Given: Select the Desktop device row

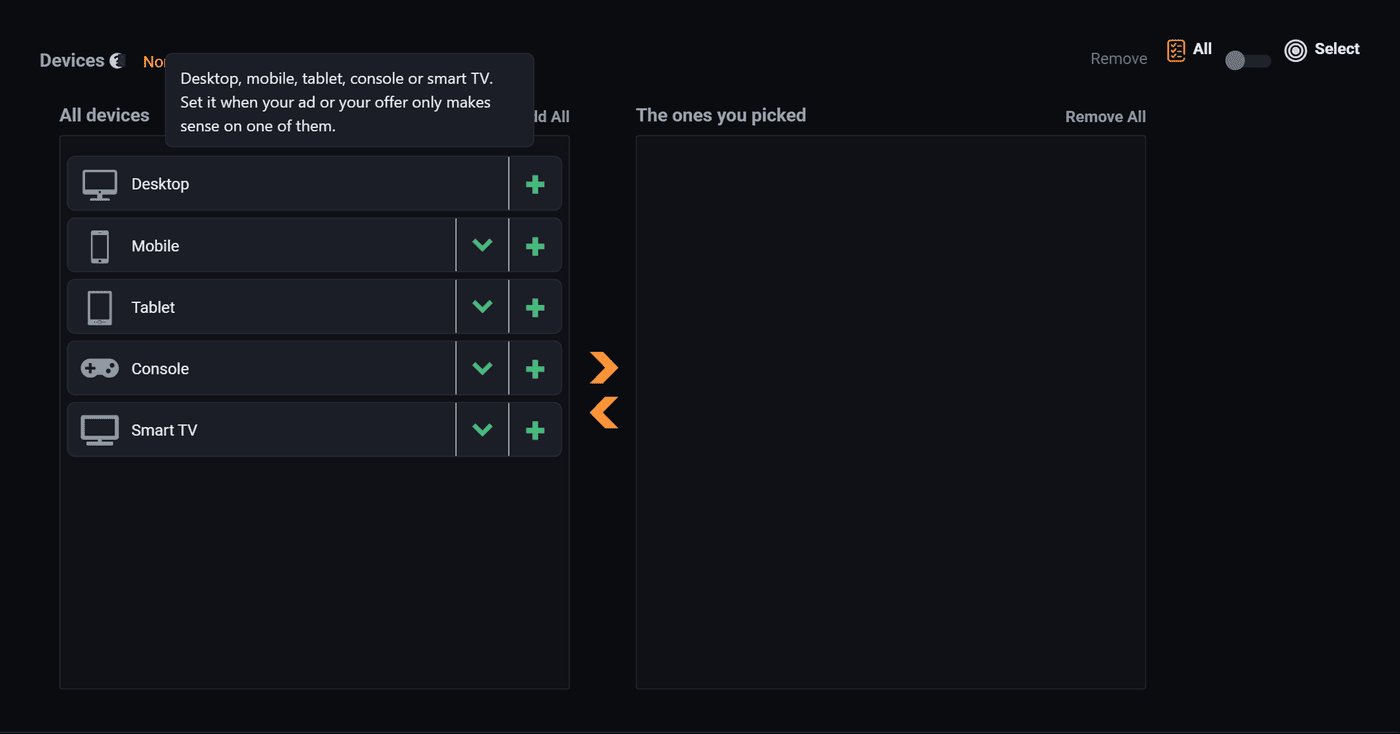Looking at the screenshot, I should 288,184.
